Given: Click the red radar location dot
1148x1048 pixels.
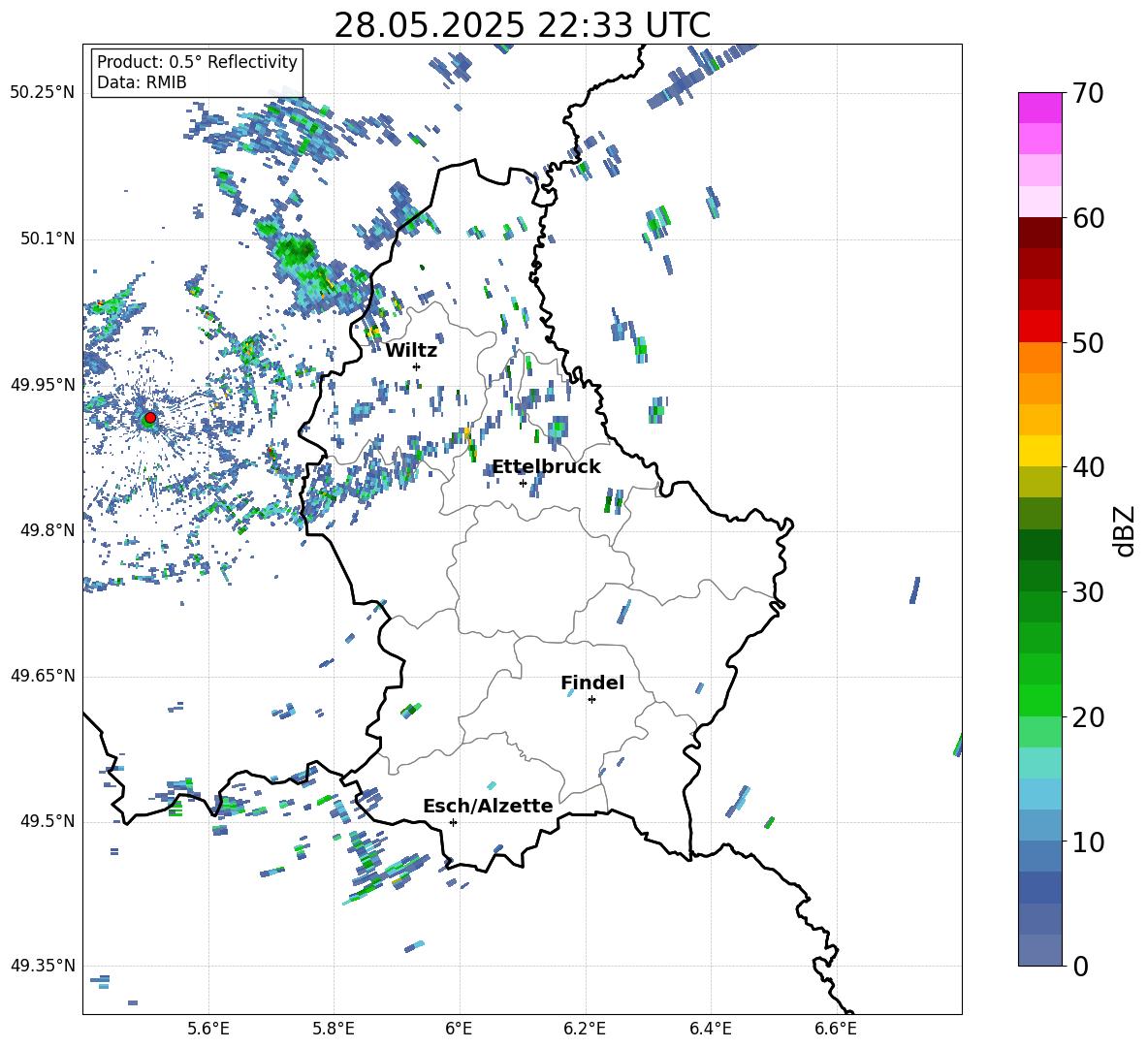Looking at the screenshot, I should pos(150,418).
